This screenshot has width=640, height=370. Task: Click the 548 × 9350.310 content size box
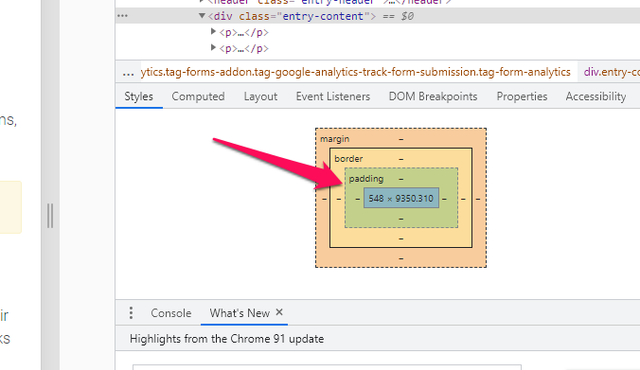[x=401, y=198]
